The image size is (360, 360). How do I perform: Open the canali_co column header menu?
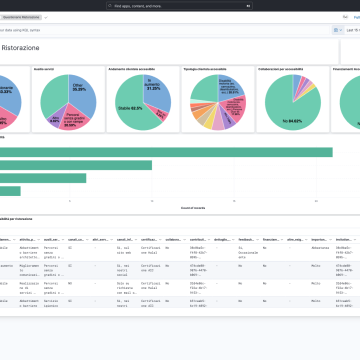tap(86, 239)
